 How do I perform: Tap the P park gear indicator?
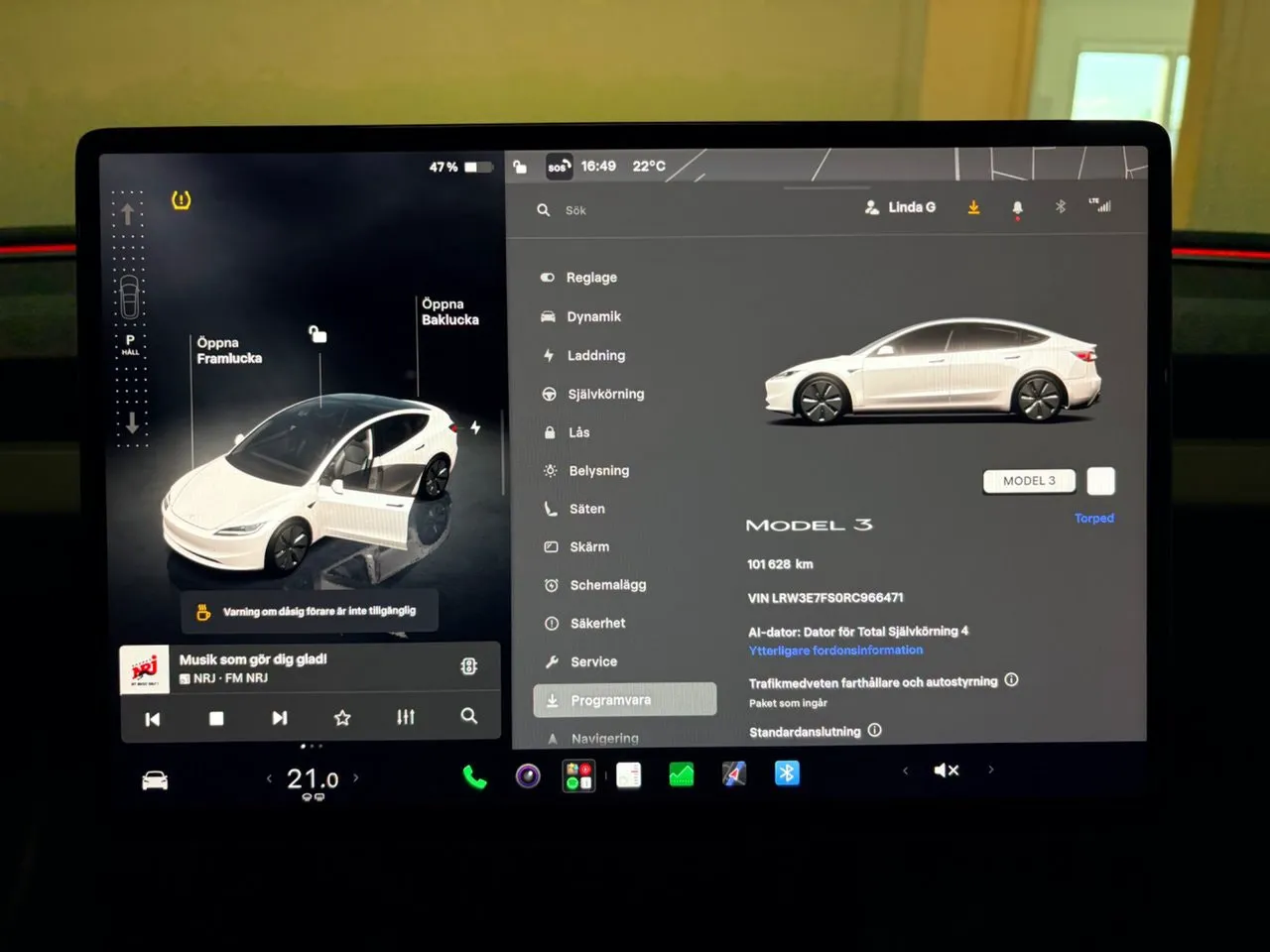(x=130, y=344)
